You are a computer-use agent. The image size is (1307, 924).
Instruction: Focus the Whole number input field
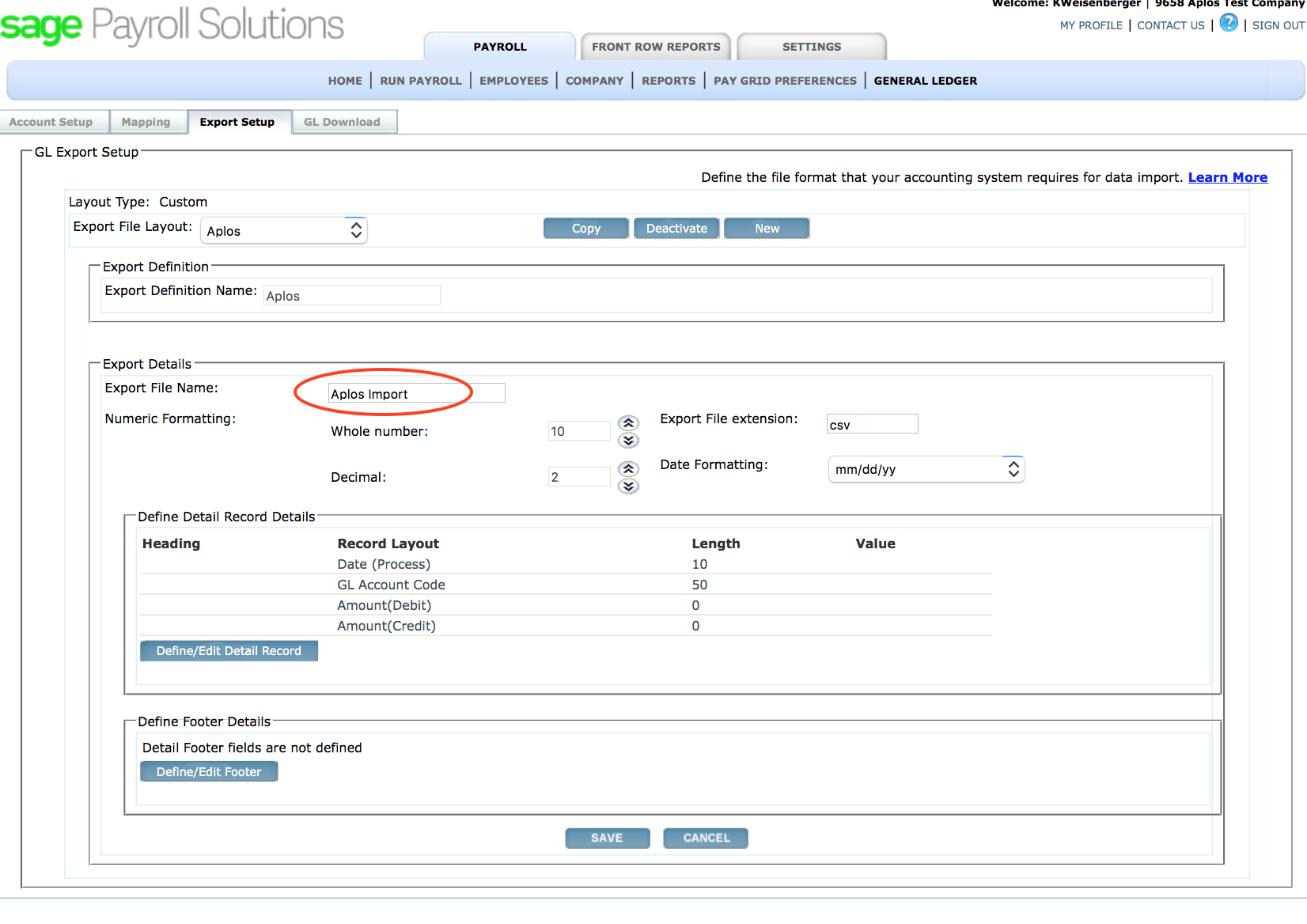pyautogui.click(x=579, y=431)
